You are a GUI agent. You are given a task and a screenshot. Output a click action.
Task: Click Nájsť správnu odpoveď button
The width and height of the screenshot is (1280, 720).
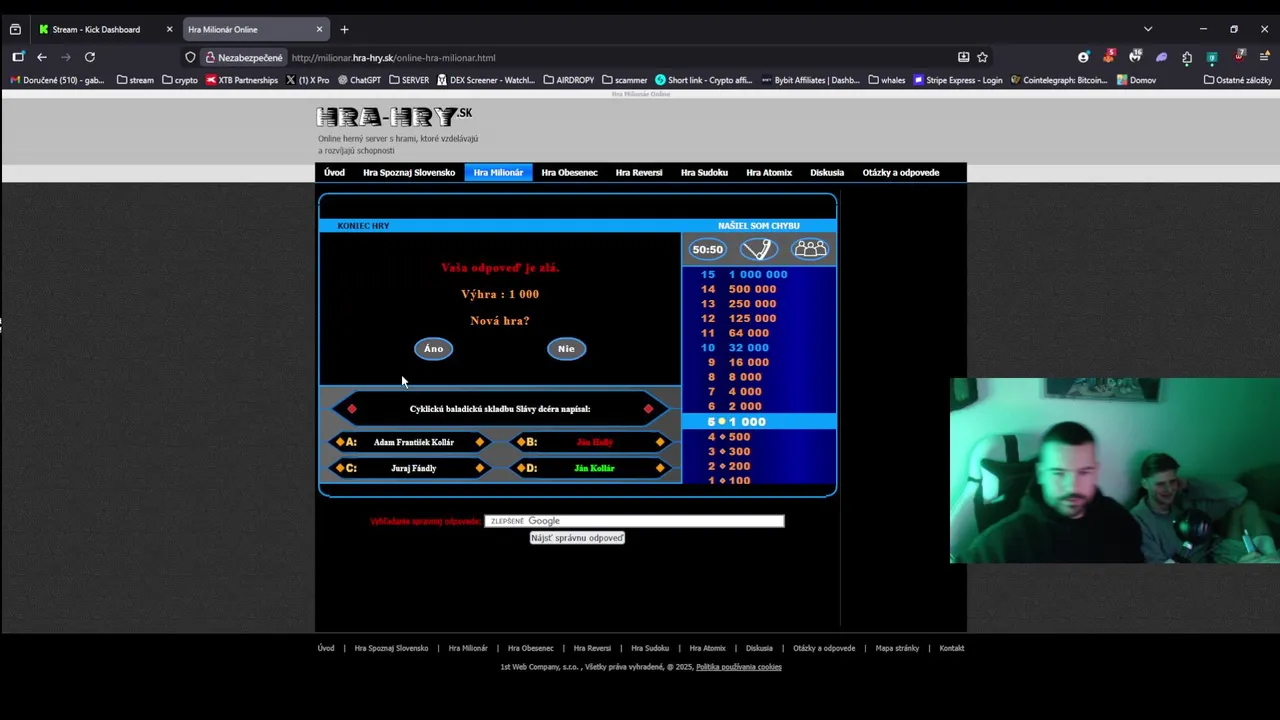click(x=577, y=538)
